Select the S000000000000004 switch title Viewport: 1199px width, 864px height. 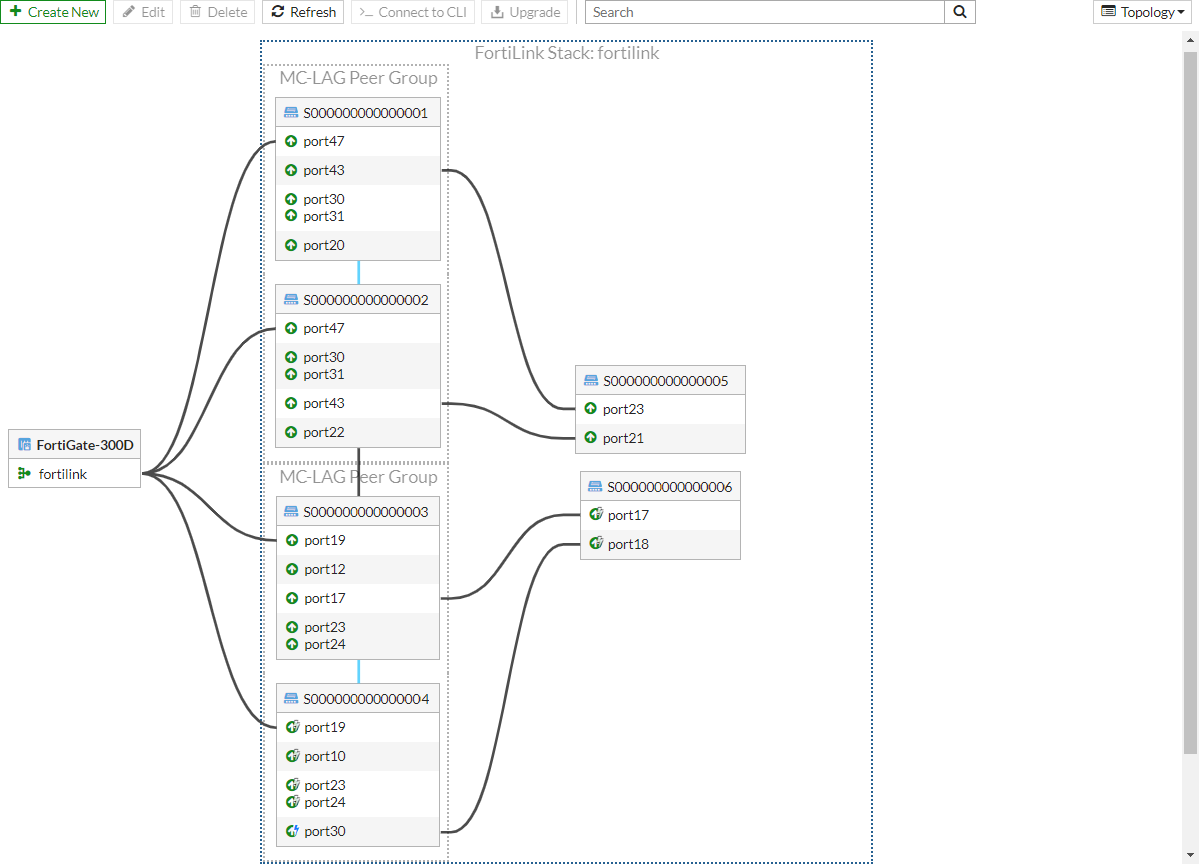[366, 699]
